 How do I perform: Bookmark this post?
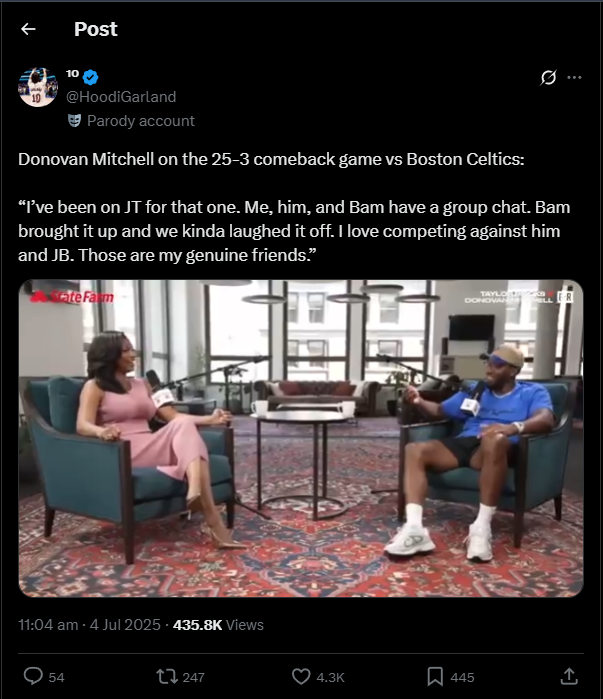[435, 677]
